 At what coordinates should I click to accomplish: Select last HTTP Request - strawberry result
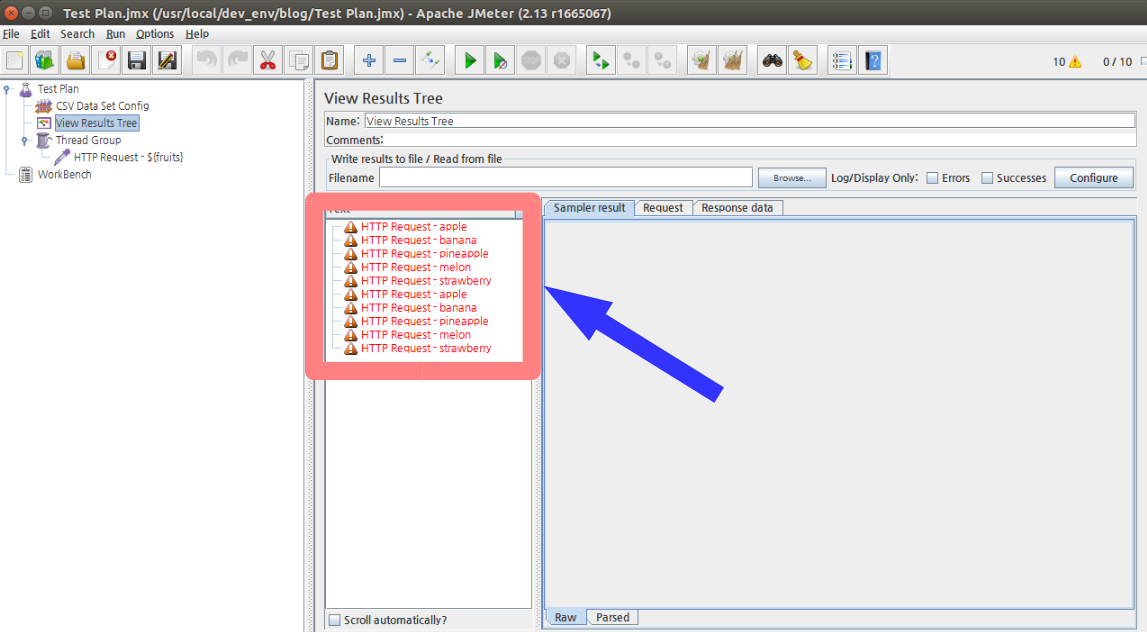pos(426,348)
